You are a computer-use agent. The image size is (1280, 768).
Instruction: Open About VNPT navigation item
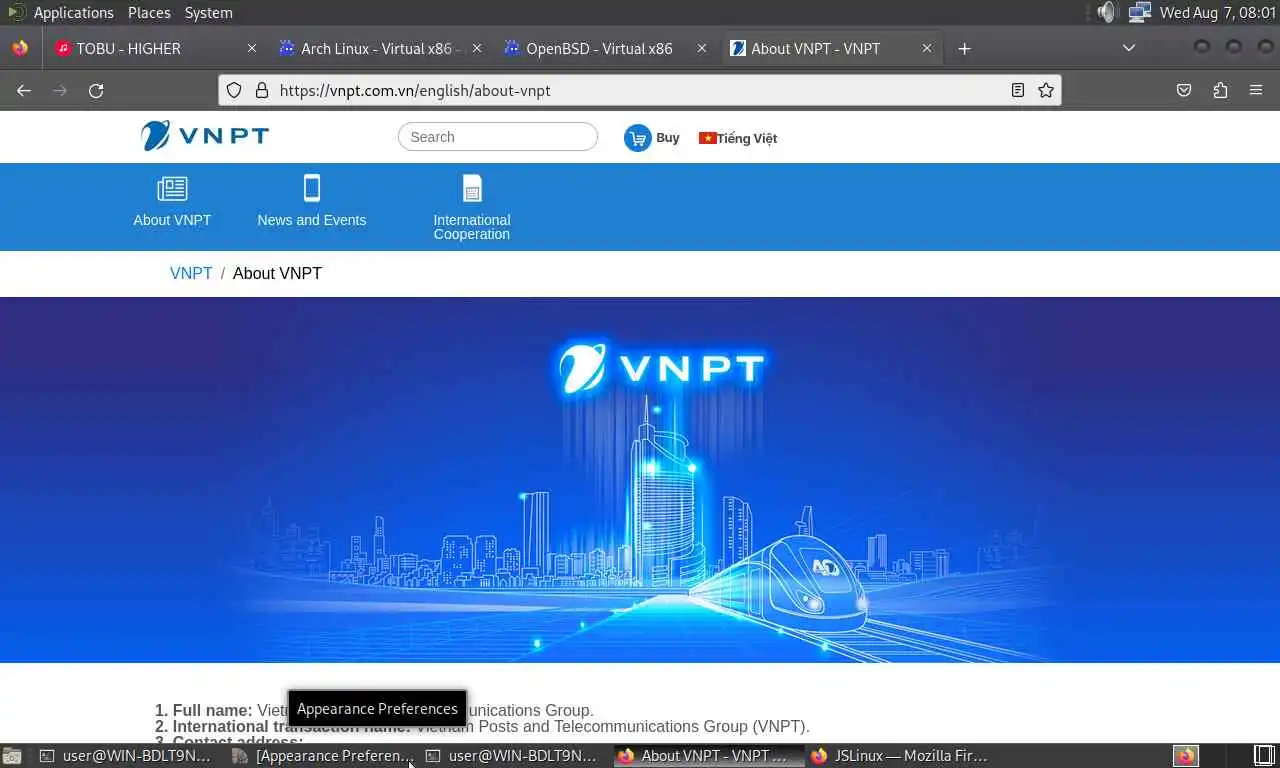[x=172, y=201]
